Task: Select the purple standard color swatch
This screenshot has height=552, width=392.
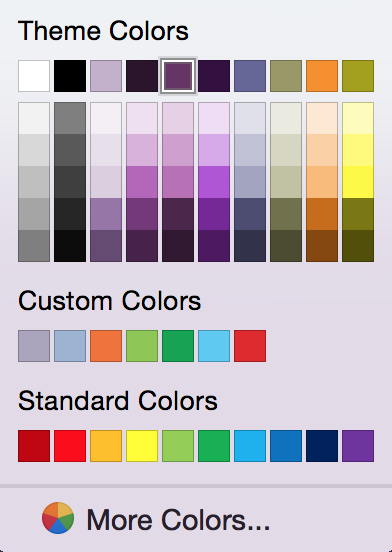Action: pos(358,446)
